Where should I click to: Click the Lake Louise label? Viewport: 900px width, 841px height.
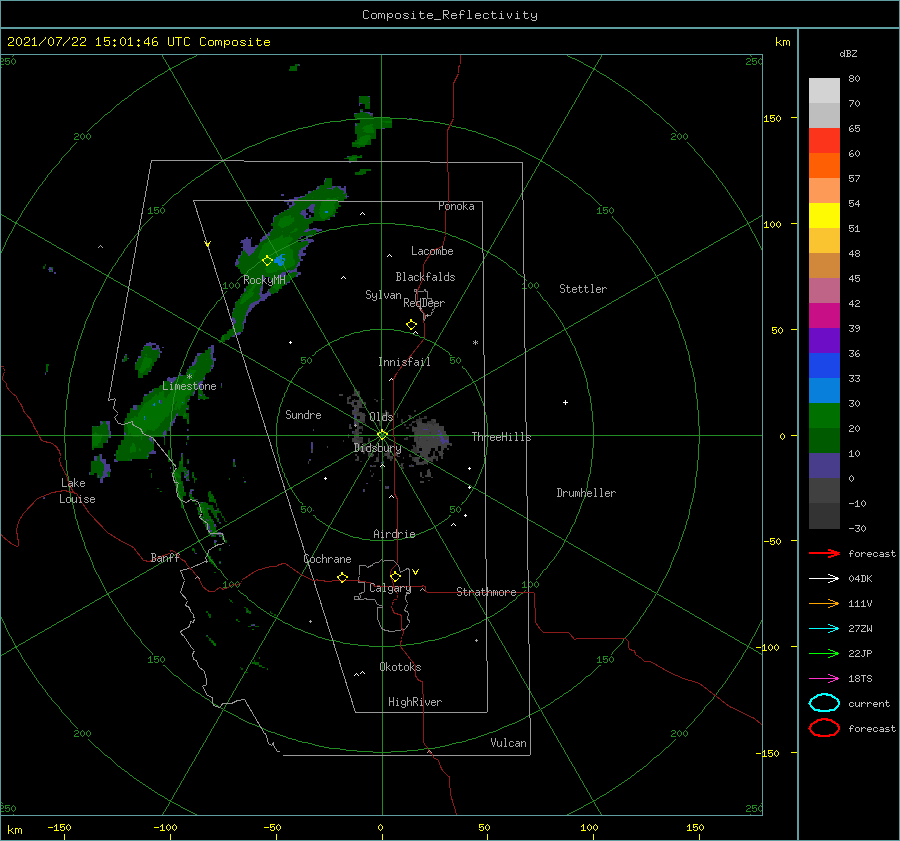(x=77, y=491)
